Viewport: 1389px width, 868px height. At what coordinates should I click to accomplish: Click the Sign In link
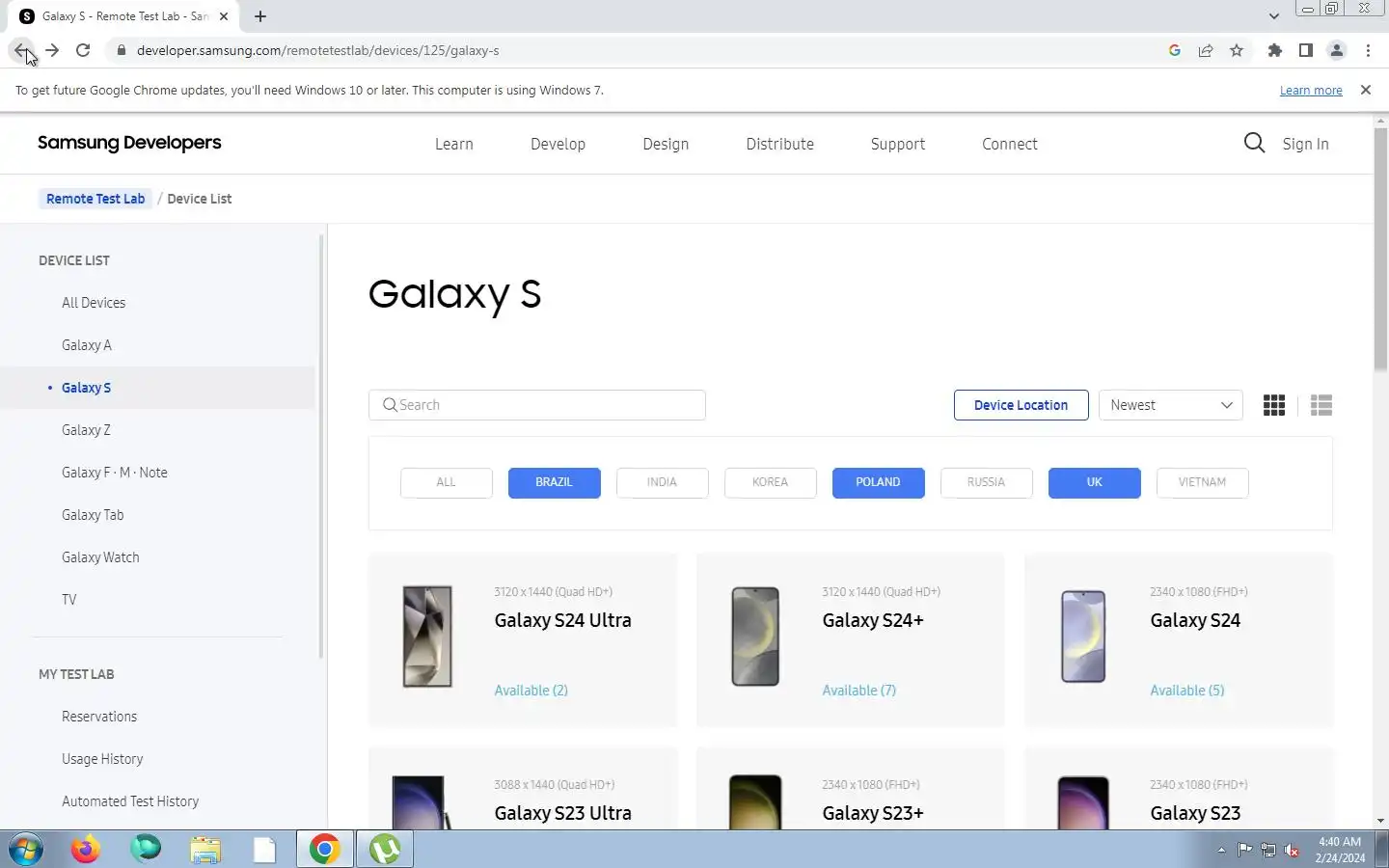click(x=1305, y=144)
